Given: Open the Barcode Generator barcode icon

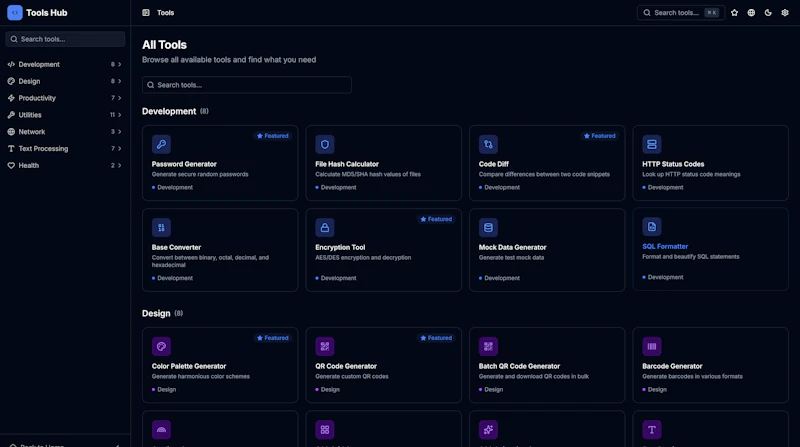Looking at the screenshot, I should click(652, 346).
